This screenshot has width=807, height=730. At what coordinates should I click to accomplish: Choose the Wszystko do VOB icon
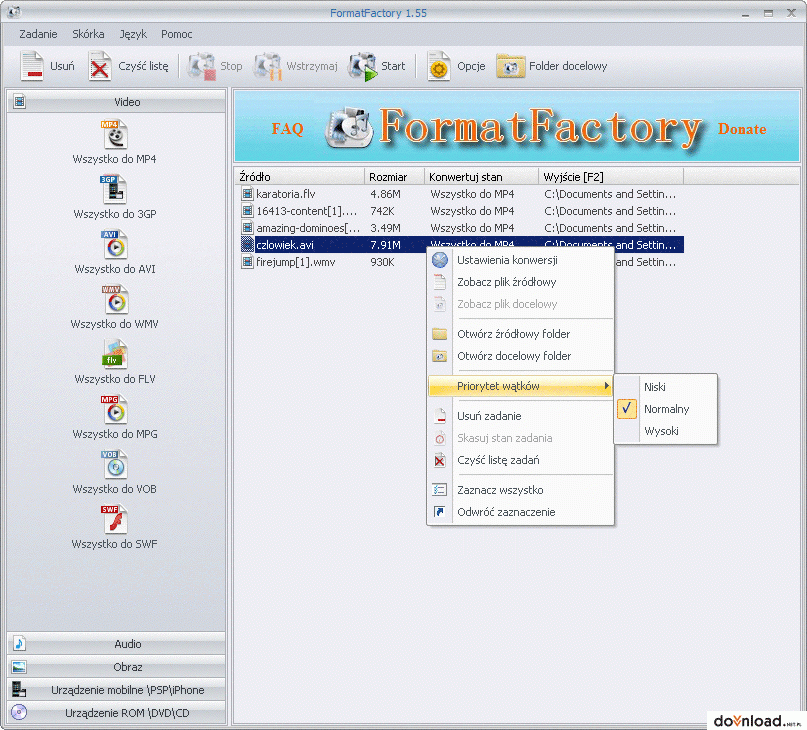pos(114,465)
